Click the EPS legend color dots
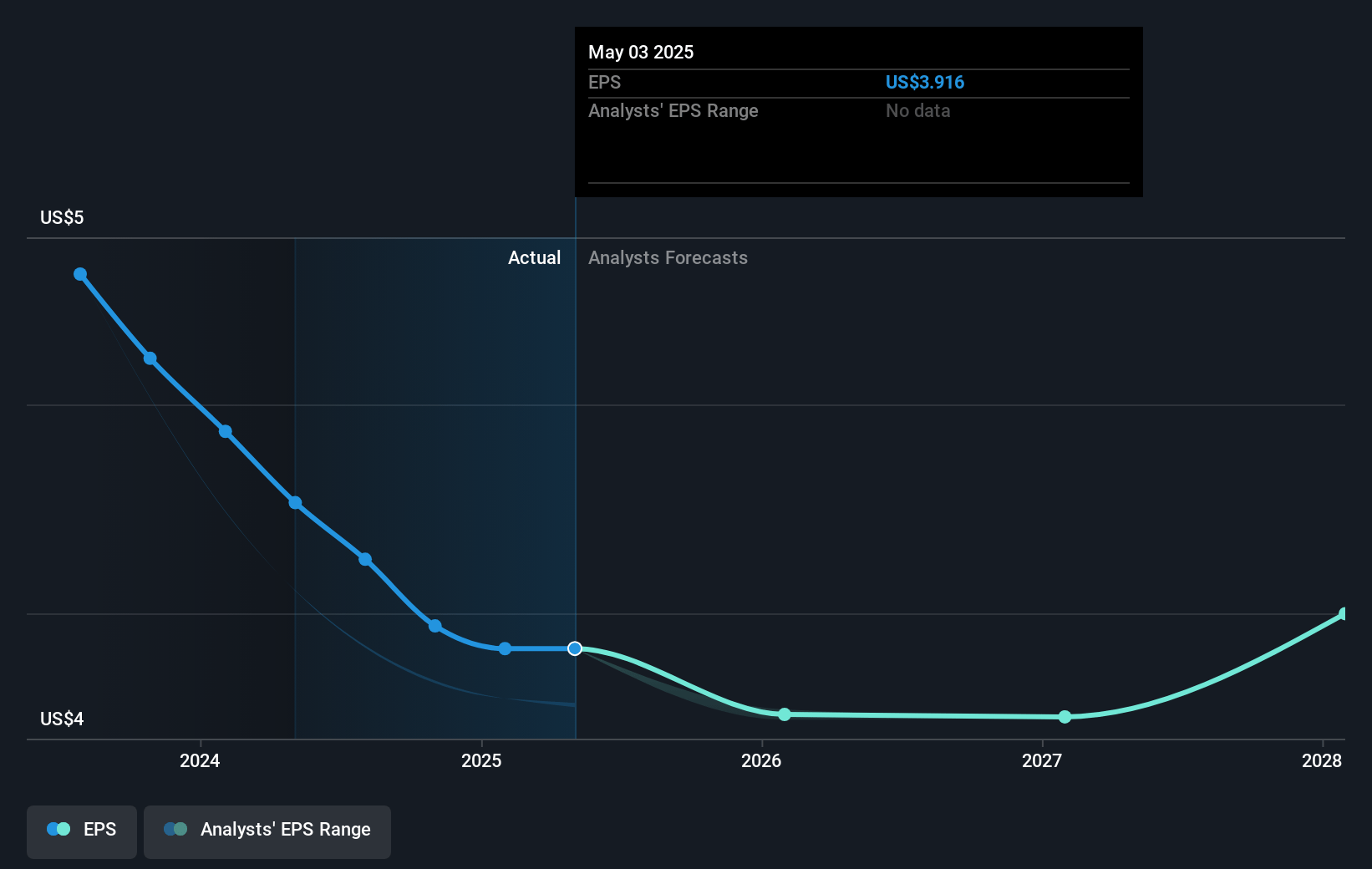The width and height of the screenshot is (1372, 869). pyautogui.click(x=58, y=829)
